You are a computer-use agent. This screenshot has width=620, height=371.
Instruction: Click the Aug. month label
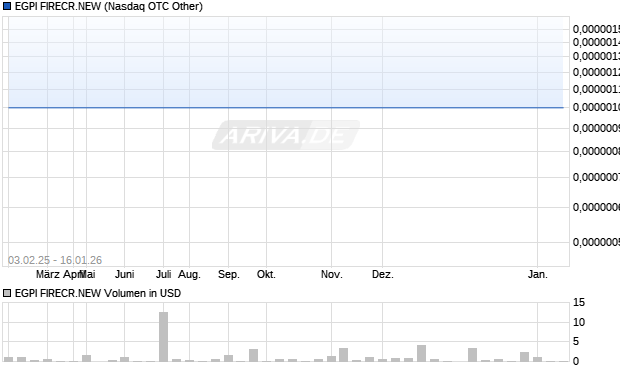(189, 274)
